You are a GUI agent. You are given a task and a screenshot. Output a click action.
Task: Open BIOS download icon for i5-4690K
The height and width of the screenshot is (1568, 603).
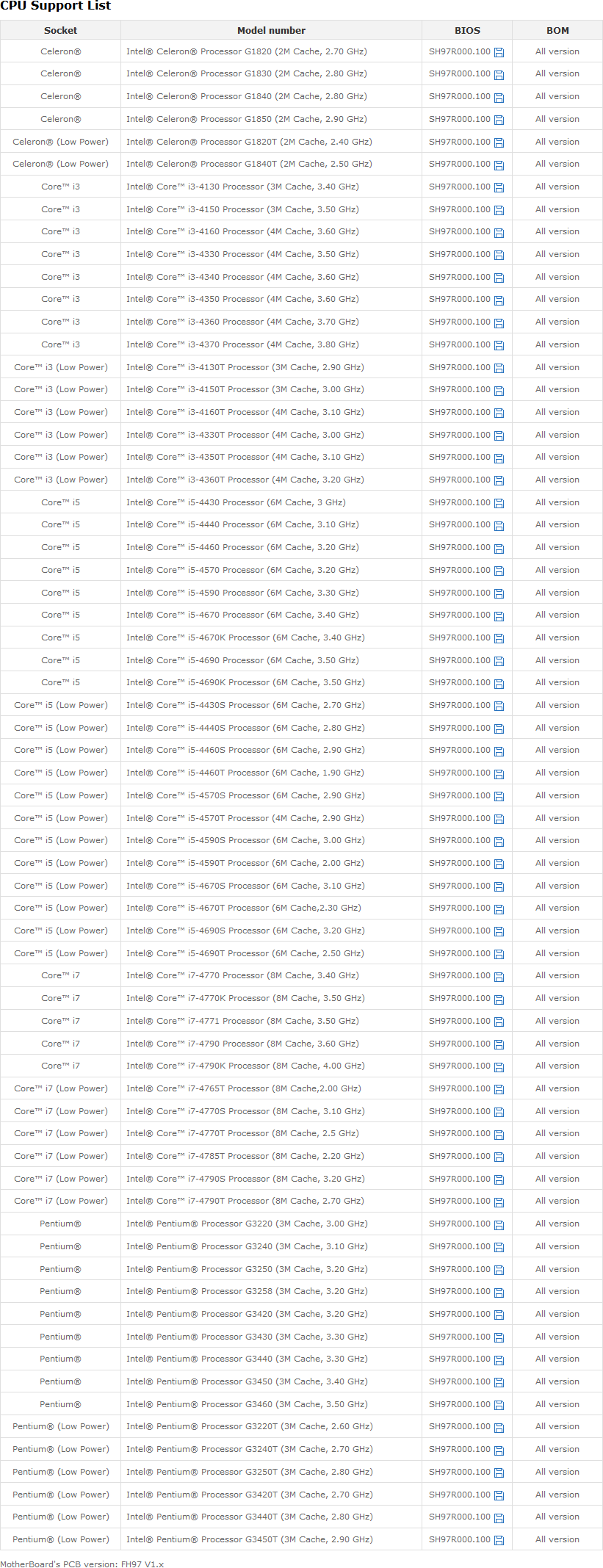tap(499, 683)
